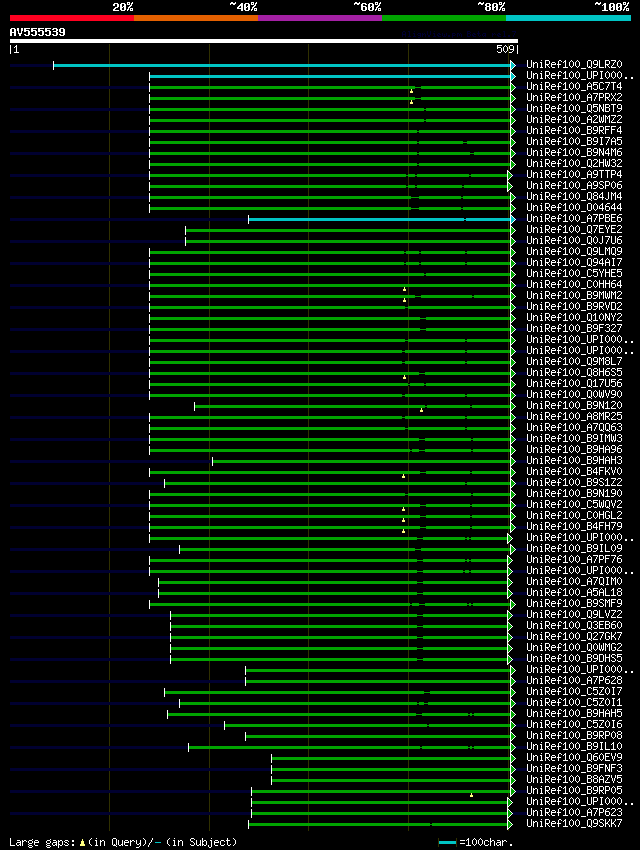
Task: Select the UniRef100_B9RFF4 label
Action: [x=574, y=131]
